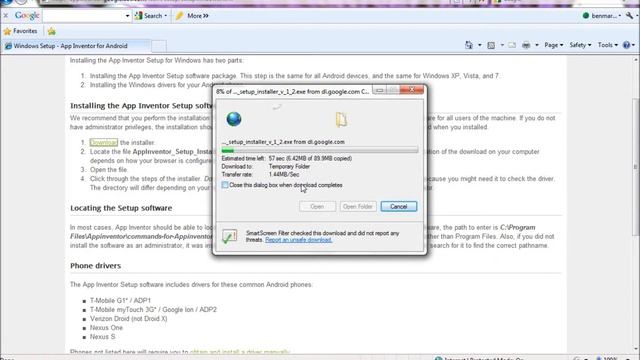Open the Safety menu
Image resolution: width=640 pixels, height=360 pixels.
580,45
